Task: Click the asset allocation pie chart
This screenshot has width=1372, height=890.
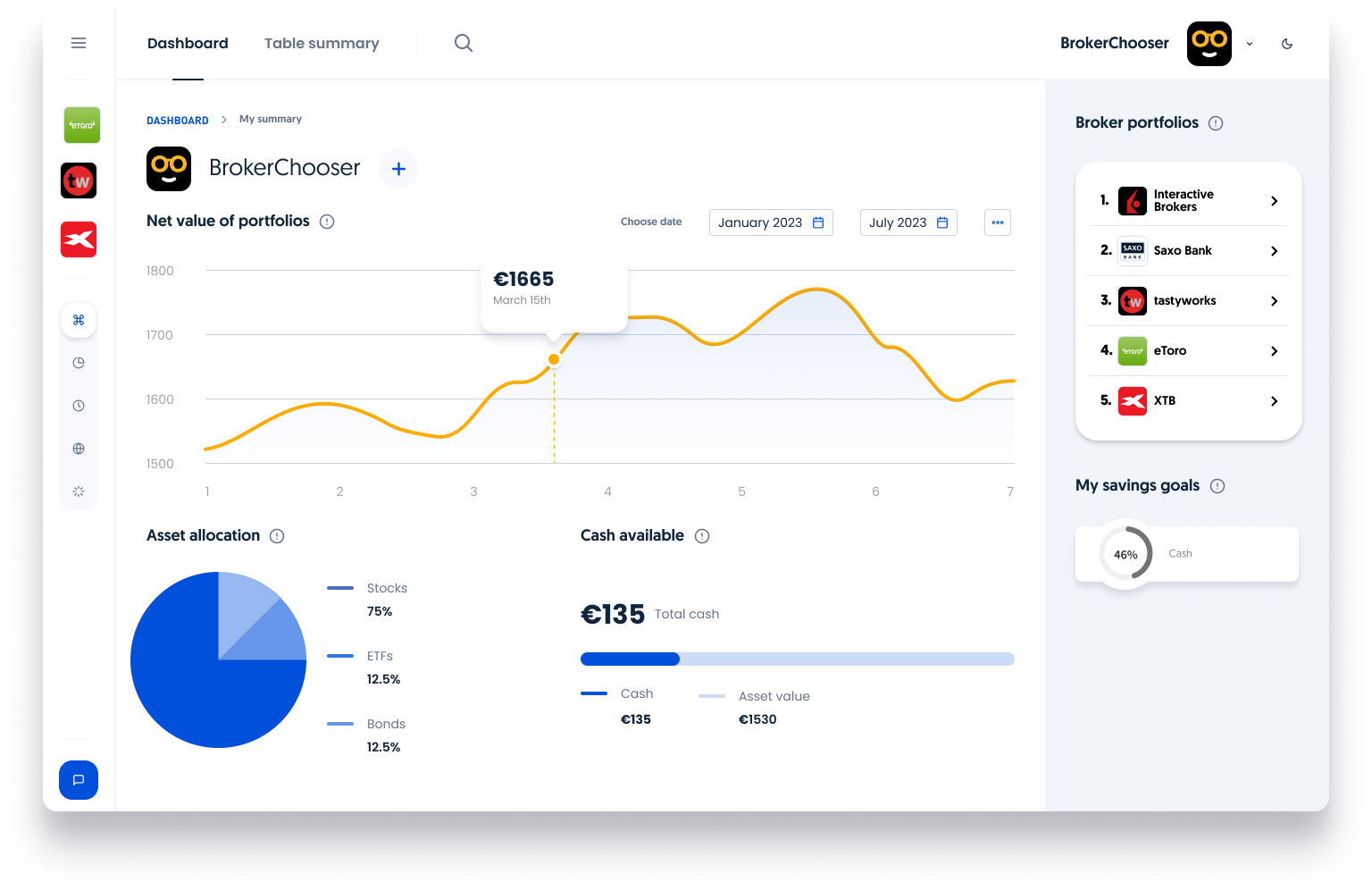Action: (x=218, y=659)
